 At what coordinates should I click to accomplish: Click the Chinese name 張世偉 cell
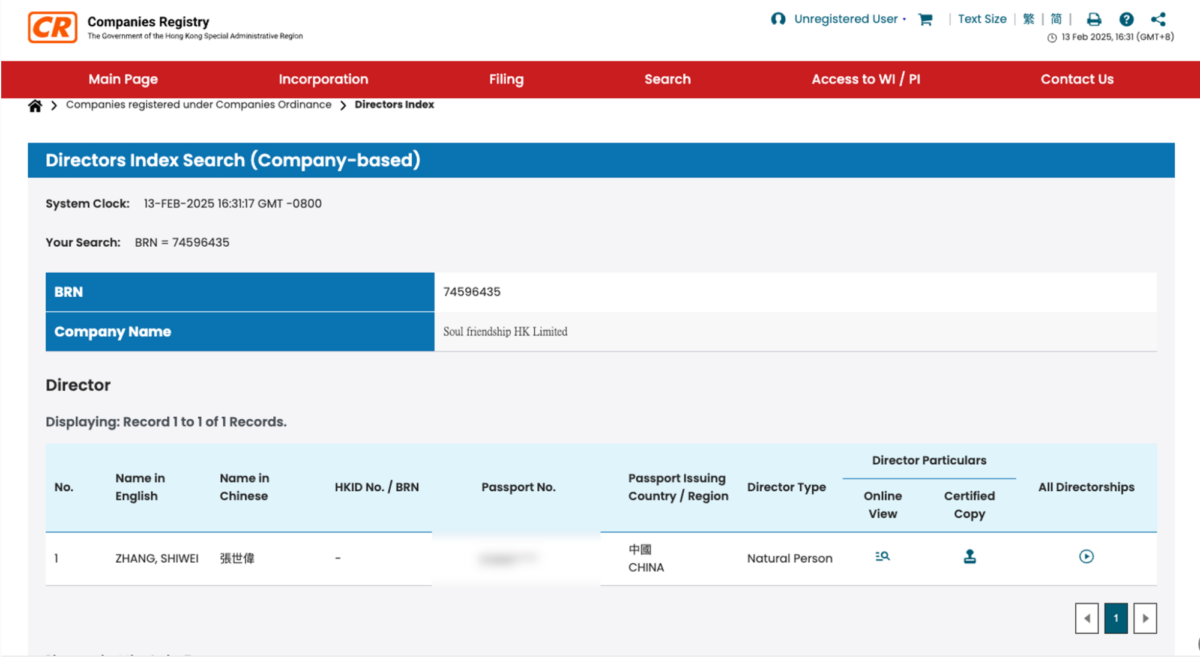[237, 558]
